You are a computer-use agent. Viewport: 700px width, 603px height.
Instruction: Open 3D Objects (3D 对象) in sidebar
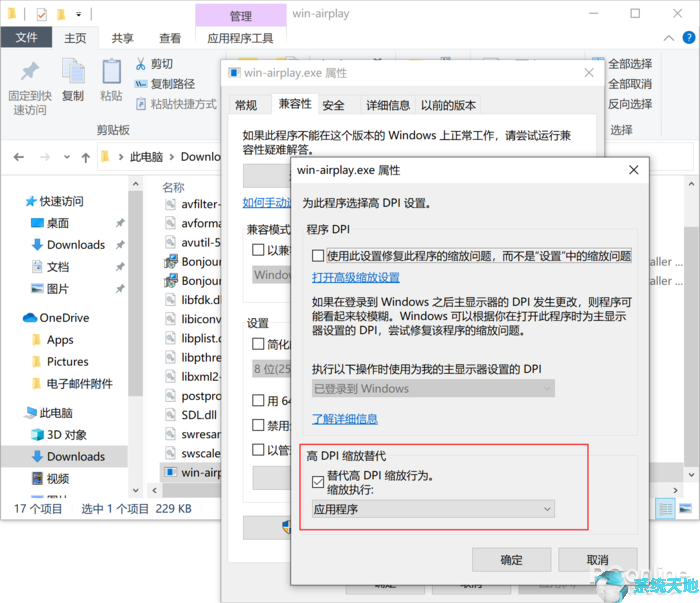59,435
